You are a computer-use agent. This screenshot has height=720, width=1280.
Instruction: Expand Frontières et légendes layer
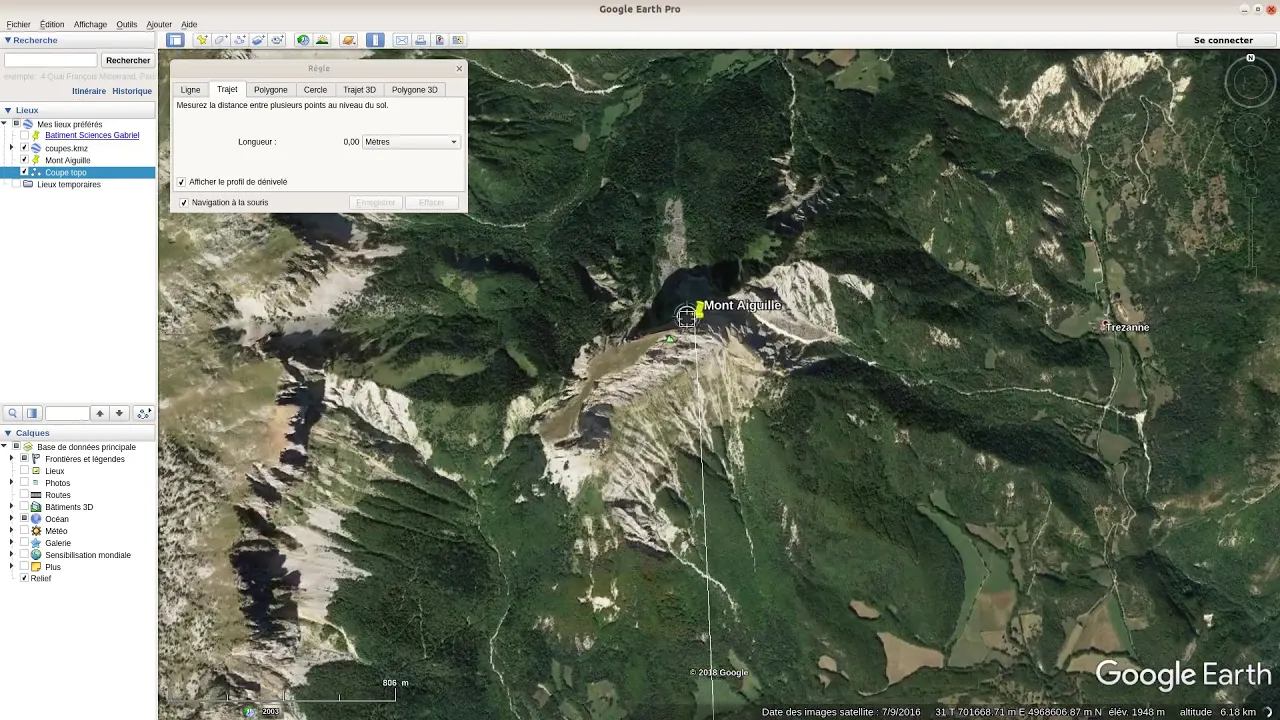12,459
